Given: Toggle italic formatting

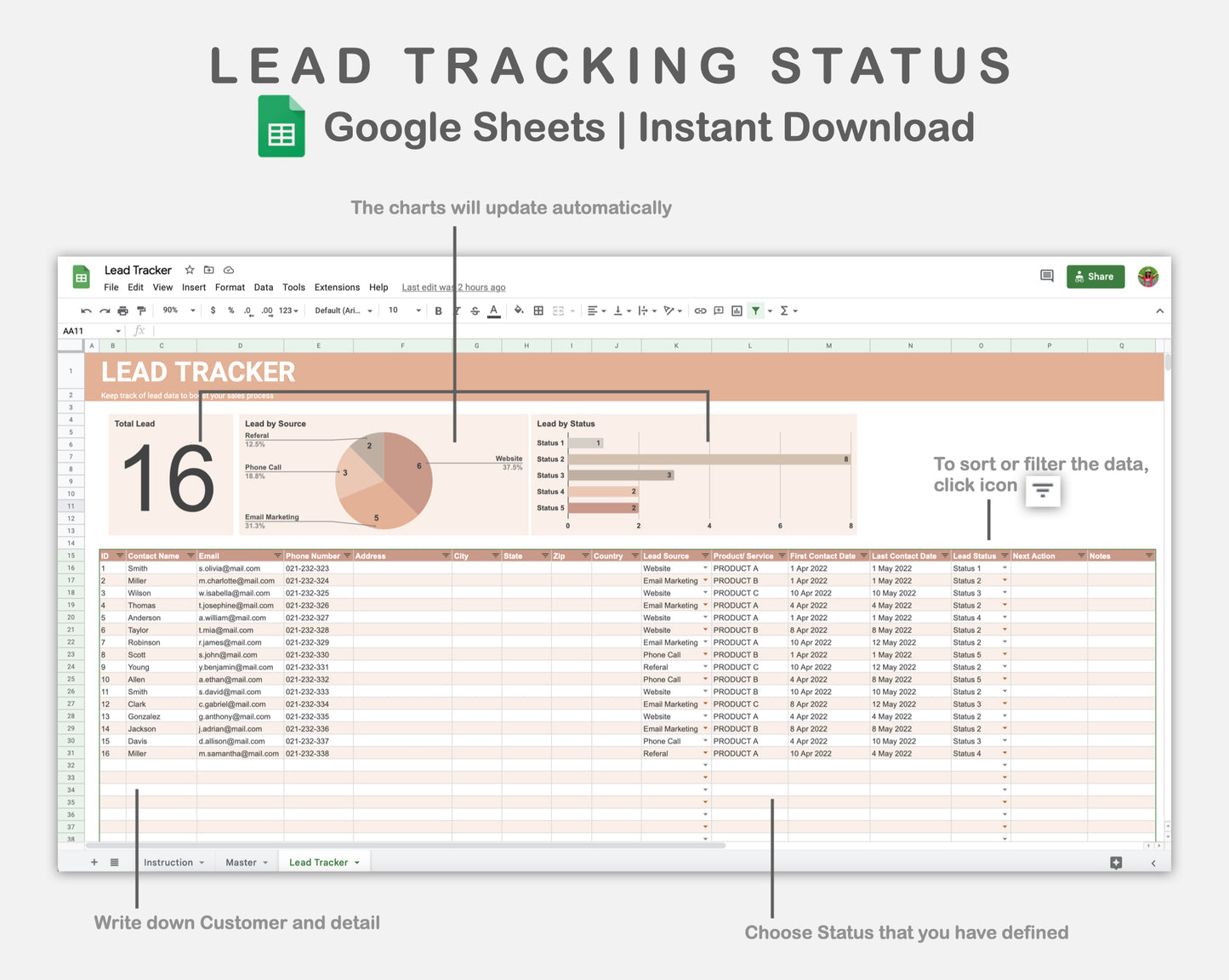Looking at the screenshot, I should [457, 311].
